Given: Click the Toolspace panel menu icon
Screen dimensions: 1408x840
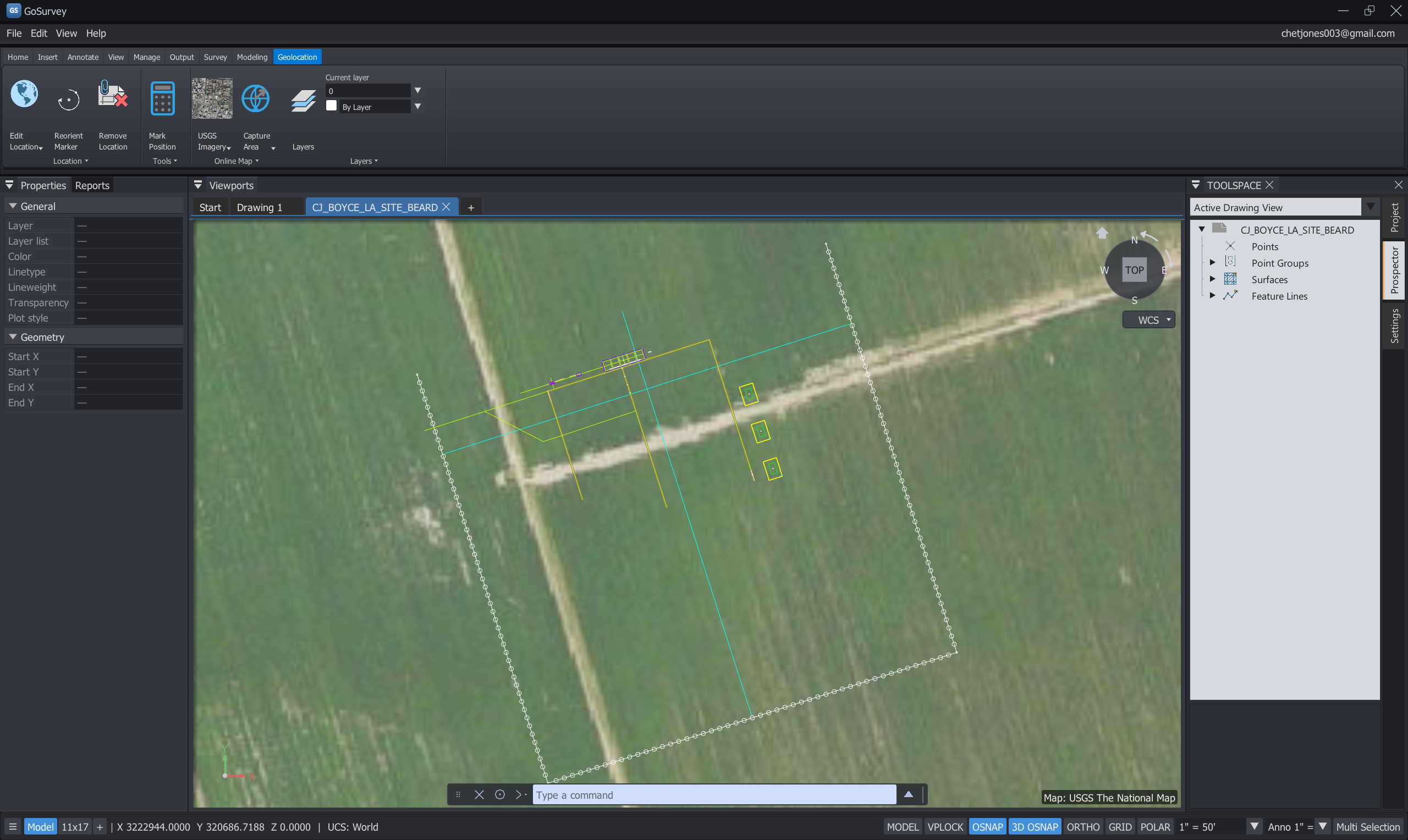Looking at the screenshot, I should [x=1196, y=185].
